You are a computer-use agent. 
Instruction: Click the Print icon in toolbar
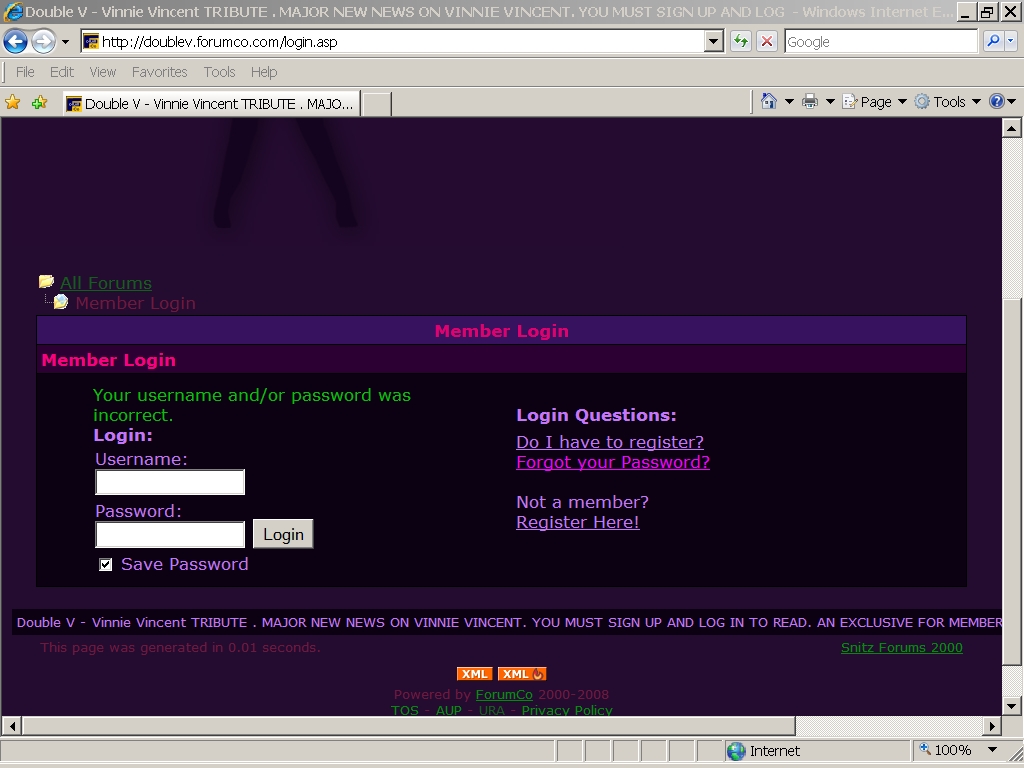pos(810,102)
